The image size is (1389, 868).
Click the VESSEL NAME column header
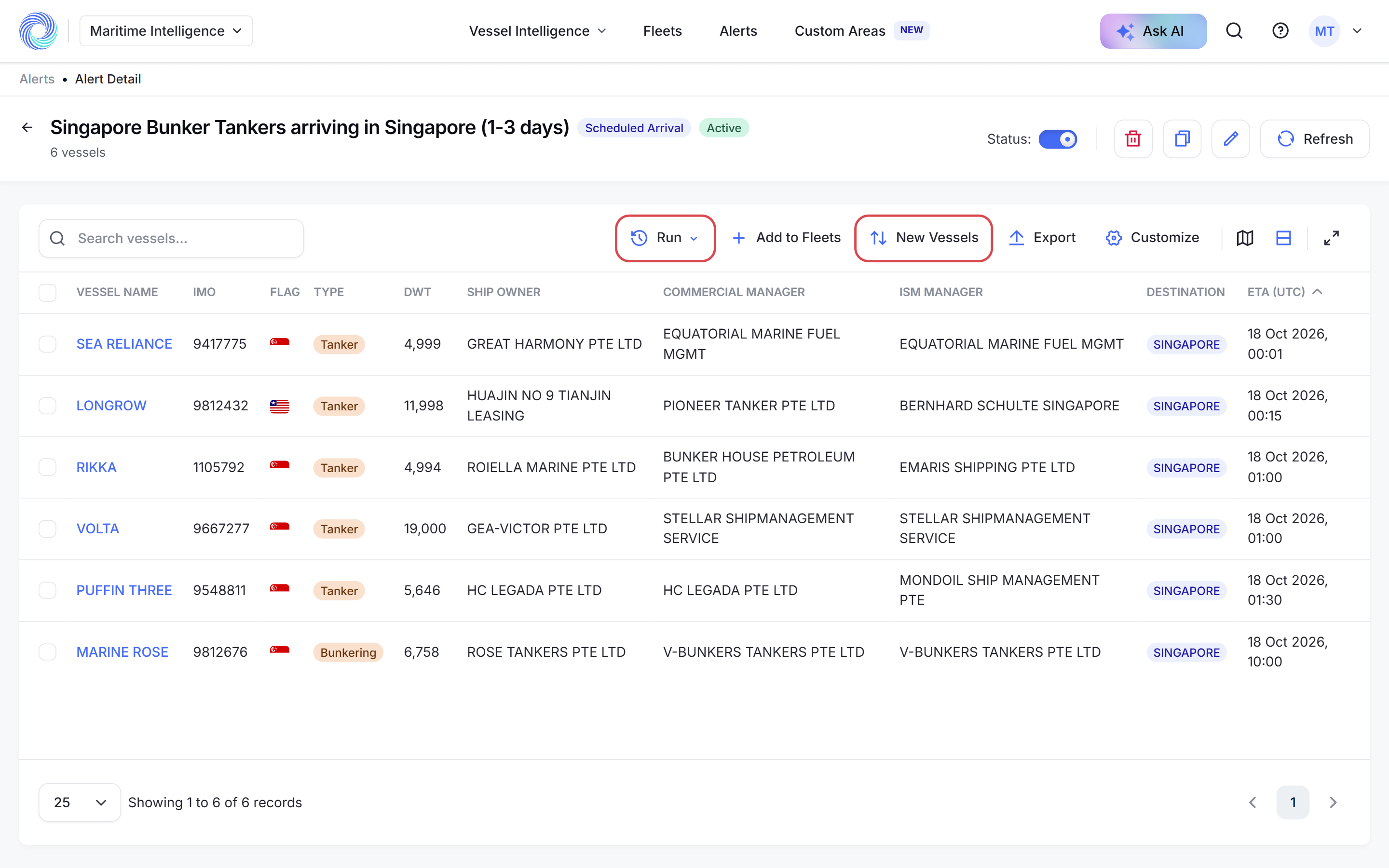coord(117,292)
